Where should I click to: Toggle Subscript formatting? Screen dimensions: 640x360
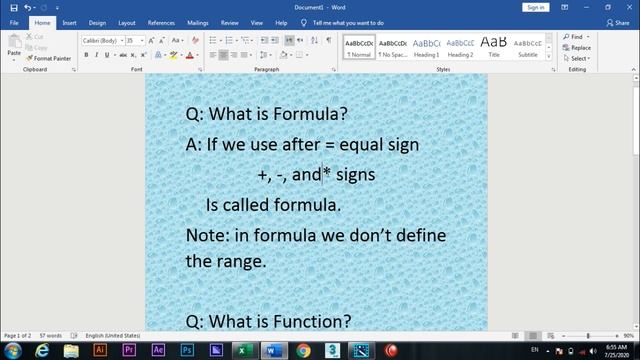pyautogui.click(x=133, y=55)
